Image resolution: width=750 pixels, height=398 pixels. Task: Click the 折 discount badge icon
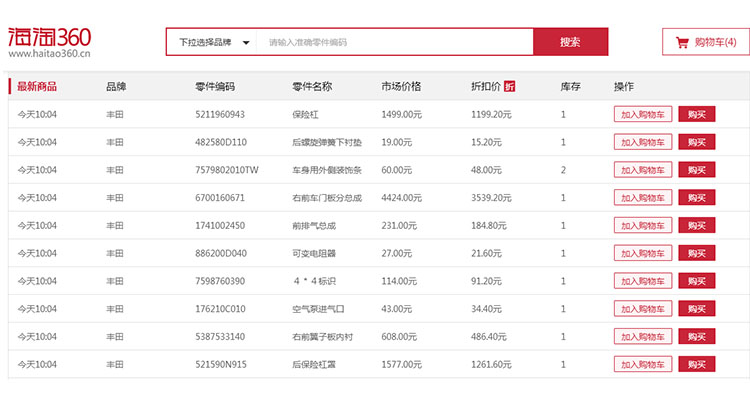tap(509, 87)
